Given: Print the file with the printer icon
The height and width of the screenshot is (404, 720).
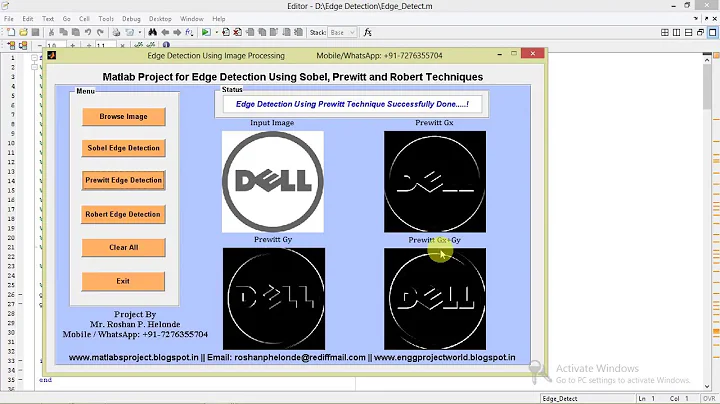Looking at the screenshot, I should [116, 32].
